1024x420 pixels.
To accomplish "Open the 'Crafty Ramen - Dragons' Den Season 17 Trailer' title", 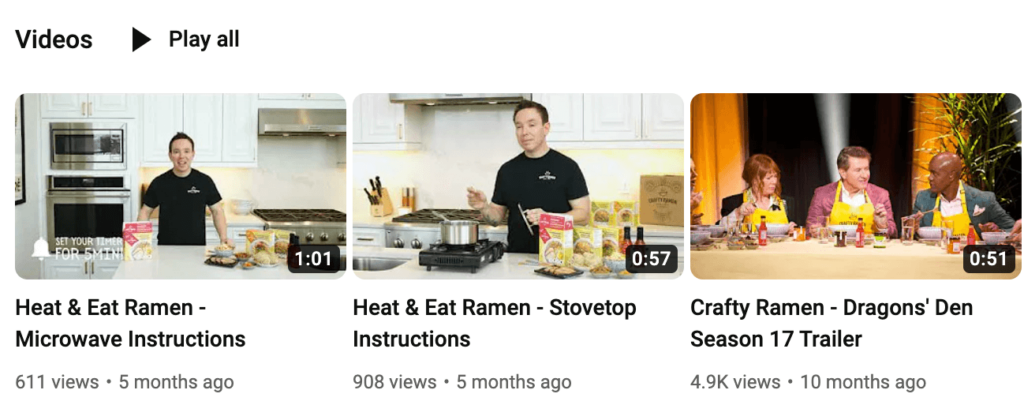I will coord(831,323).
